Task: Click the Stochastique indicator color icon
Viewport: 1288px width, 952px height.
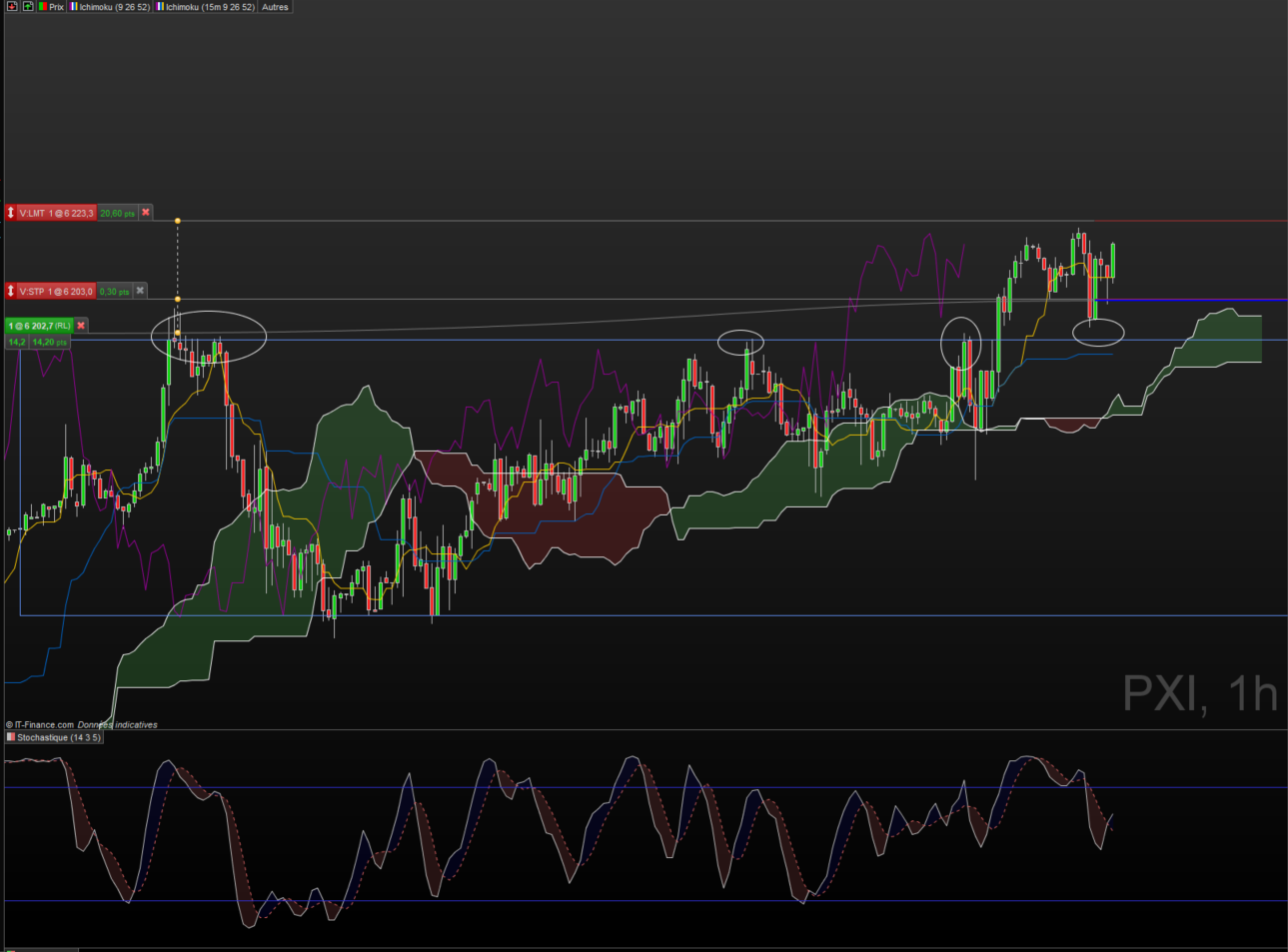Action: (11, 737)
